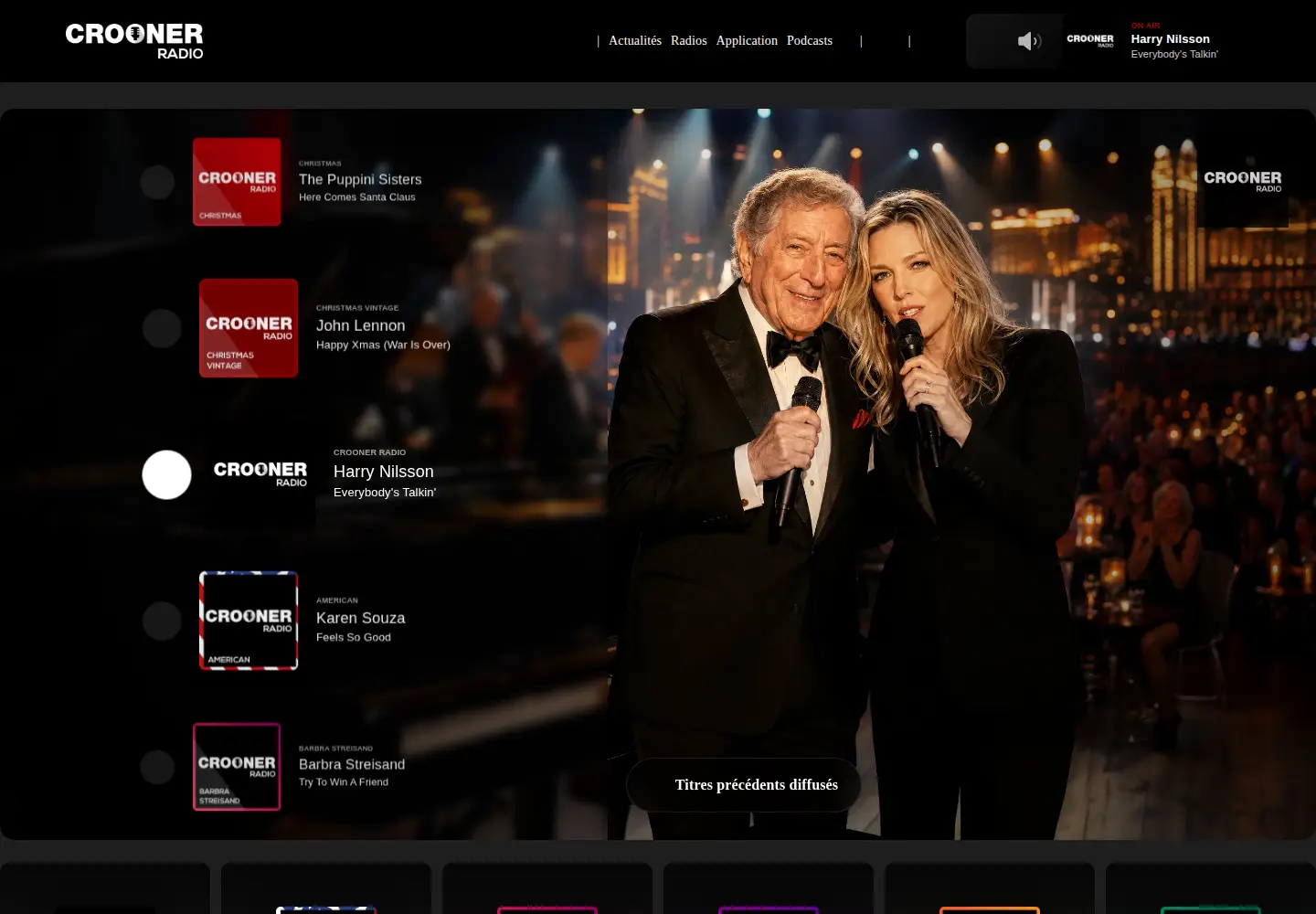Open the Radios menu item
This screenshot has height=914, width=1316.
[x=689, y=40]
